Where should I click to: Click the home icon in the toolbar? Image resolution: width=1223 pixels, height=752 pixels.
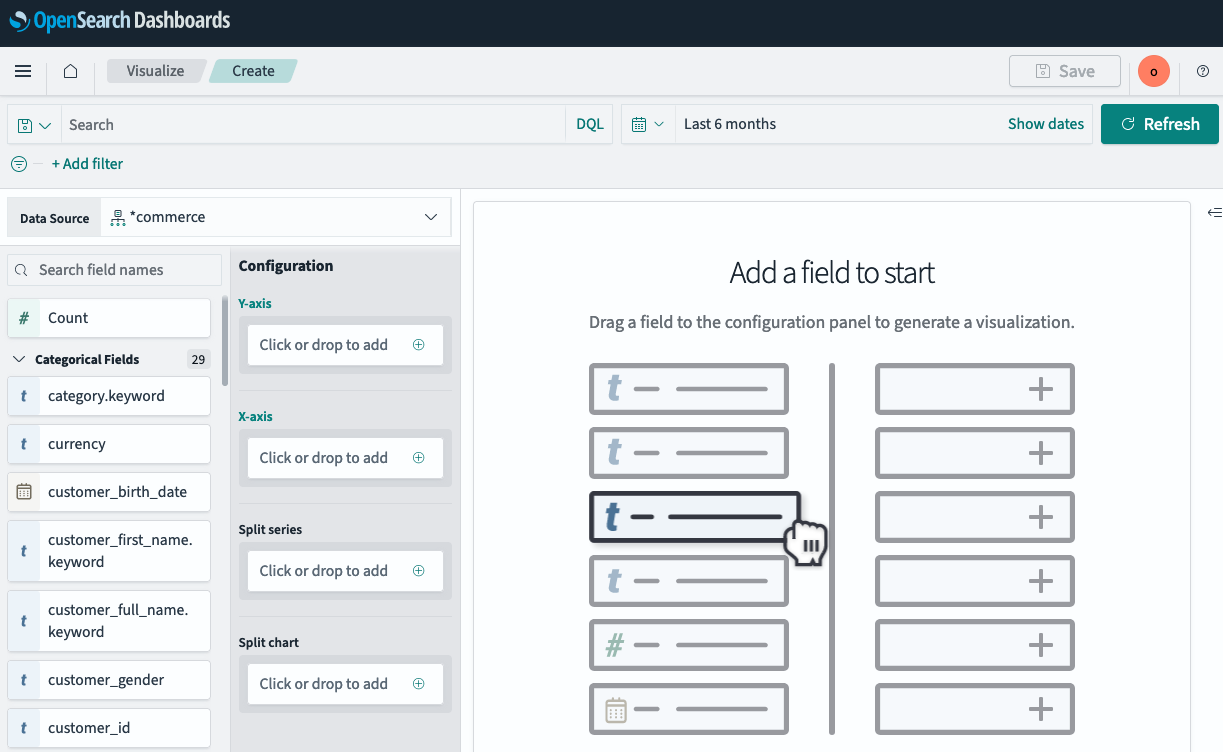[70, 71]
